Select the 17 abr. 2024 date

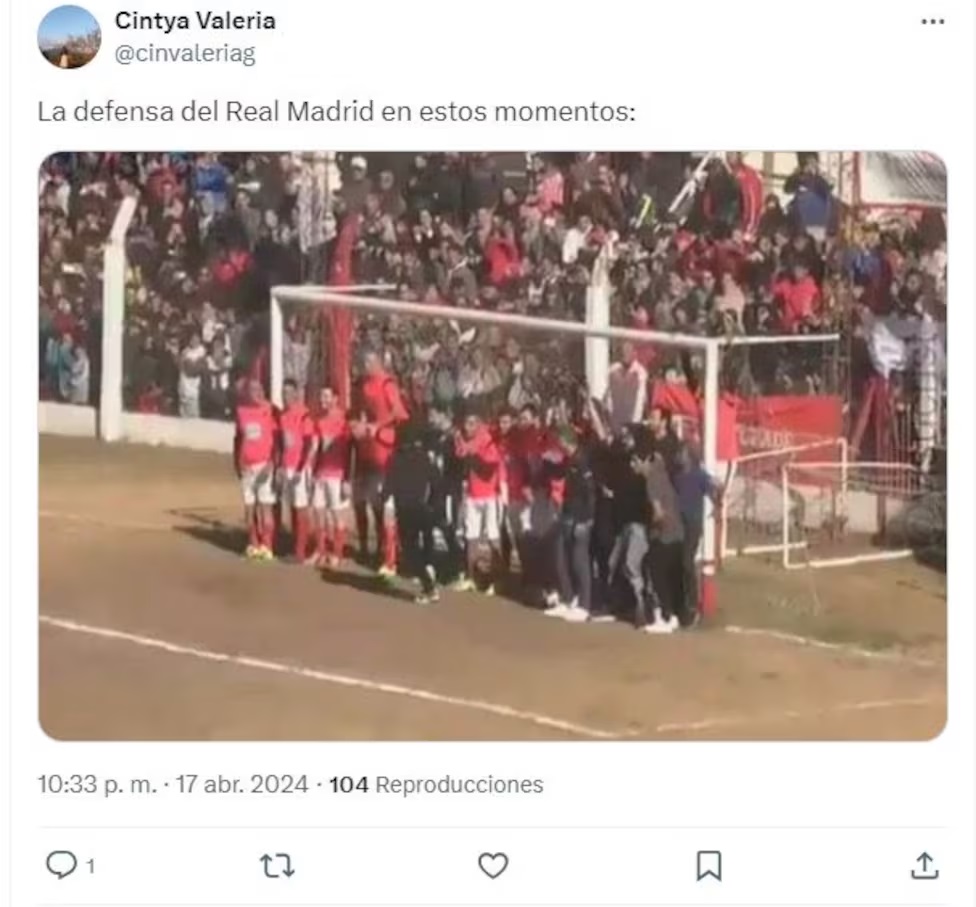pos(242,784)
